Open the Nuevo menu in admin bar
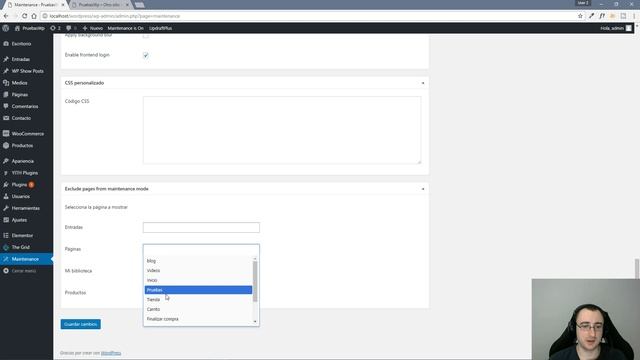The width and height of the screenshot is (640, 360). 93,28
